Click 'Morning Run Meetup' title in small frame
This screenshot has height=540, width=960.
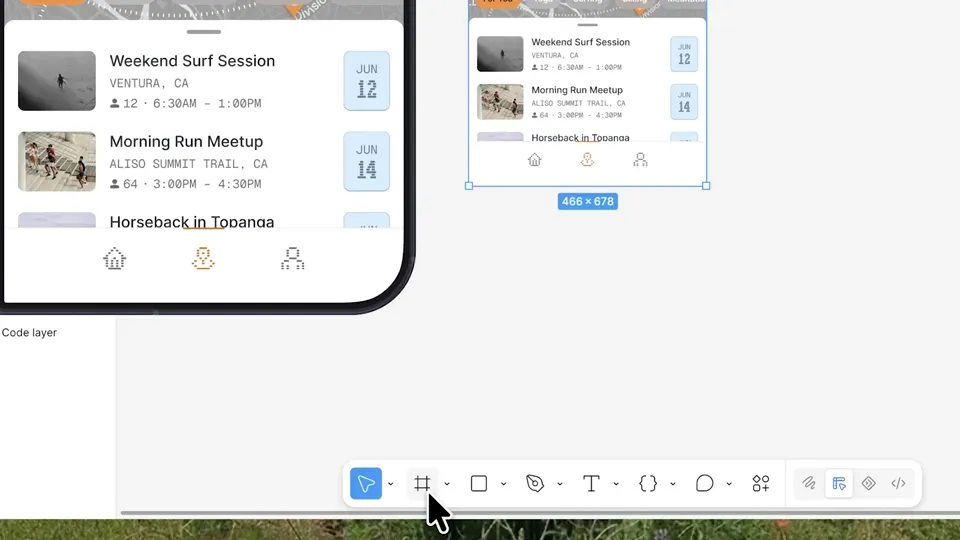tap(577, 90)
